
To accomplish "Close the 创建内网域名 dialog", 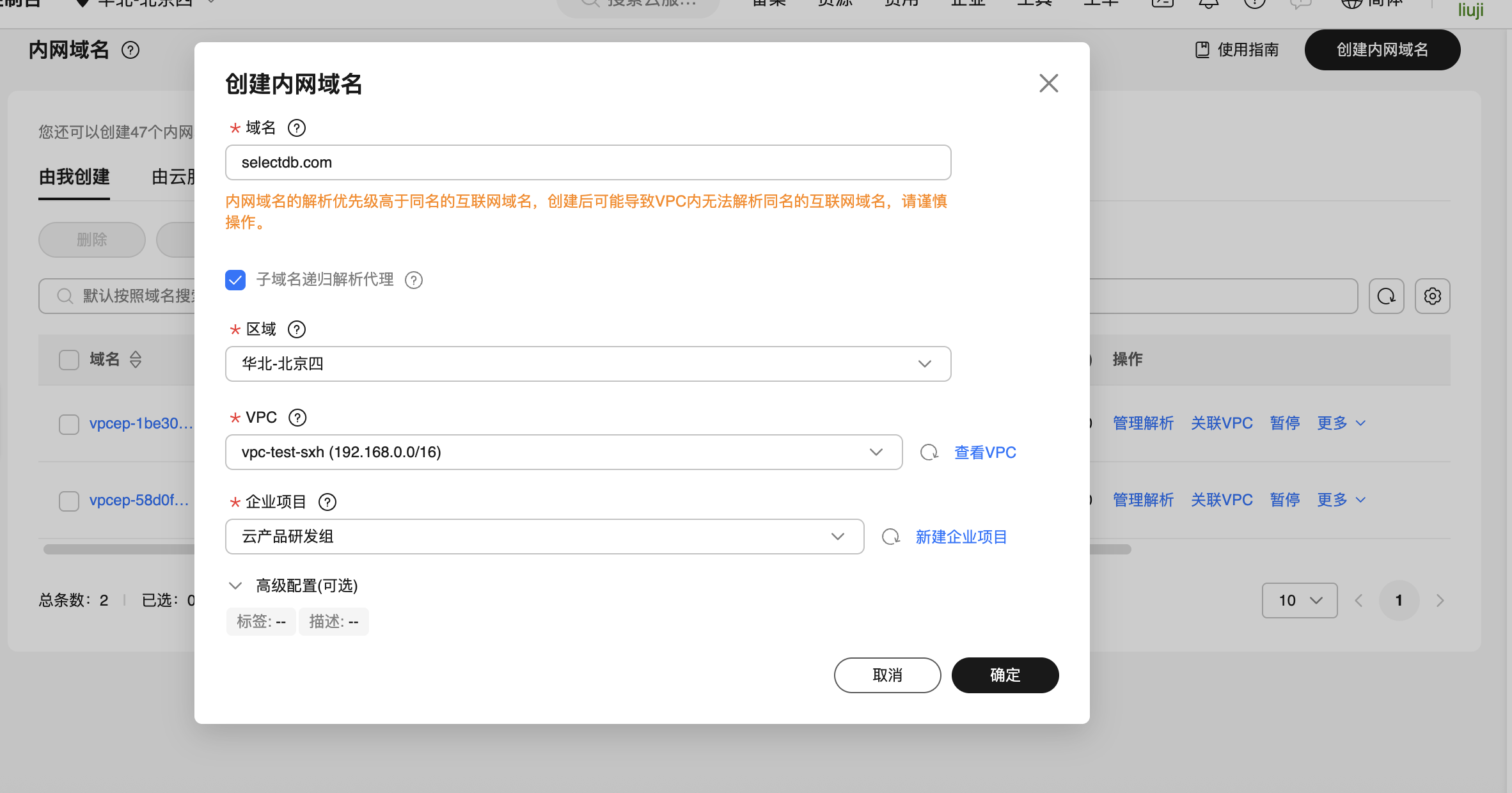I will (x=1048, y=83).
